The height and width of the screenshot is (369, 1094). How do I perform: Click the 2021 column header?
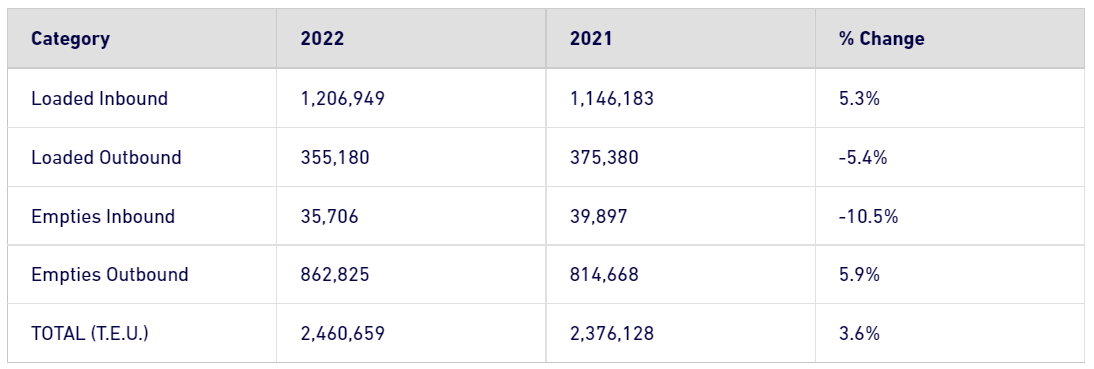tap(591, 38)
